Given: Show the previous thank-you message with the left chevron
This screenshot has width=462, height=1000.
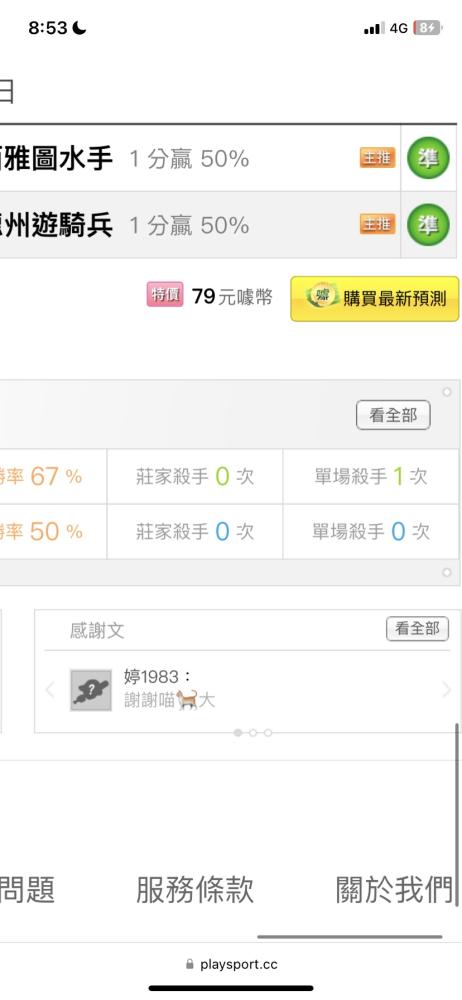Looking at the screenshot, I should (x=50, y=689).
